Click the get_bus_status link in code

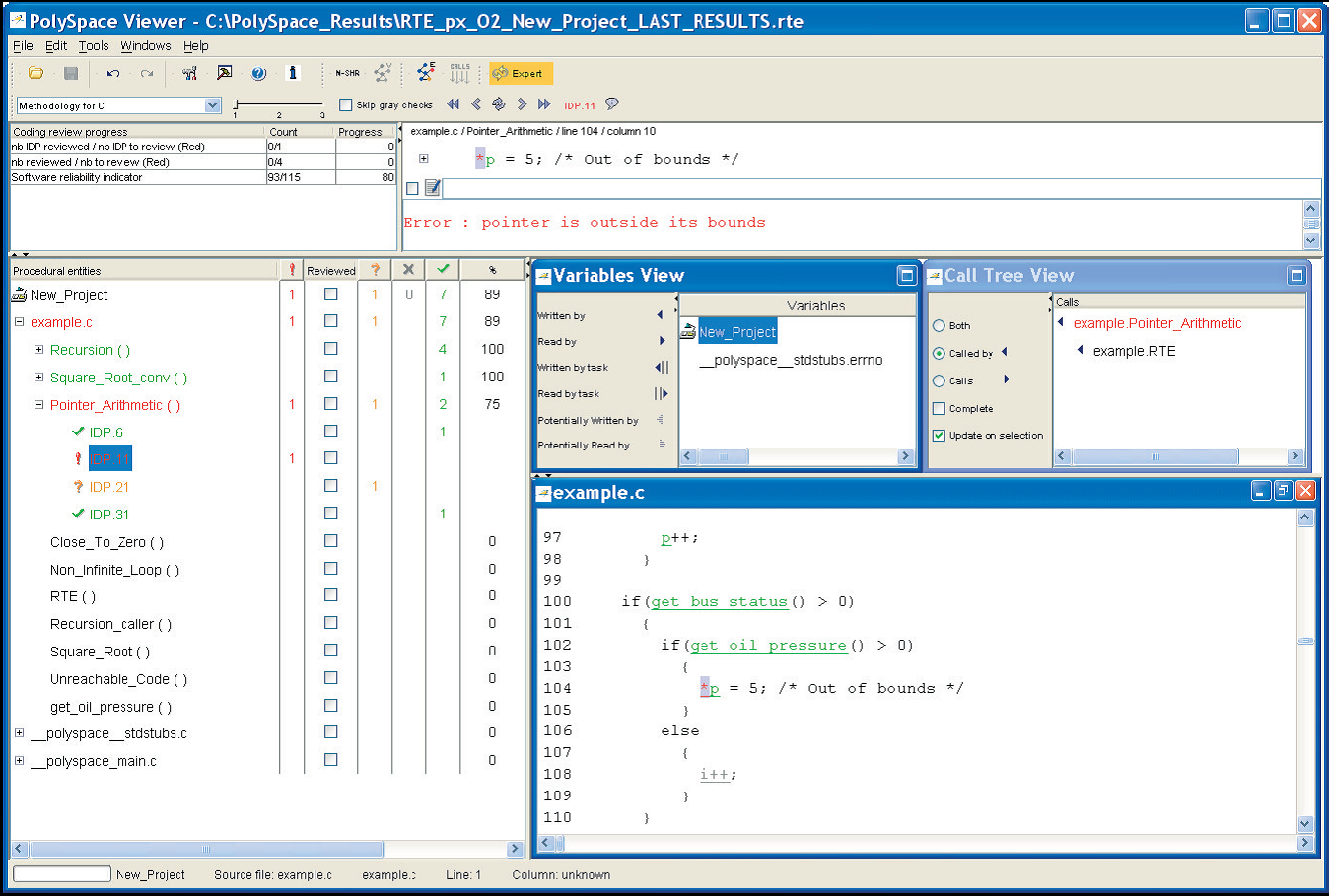719,601
